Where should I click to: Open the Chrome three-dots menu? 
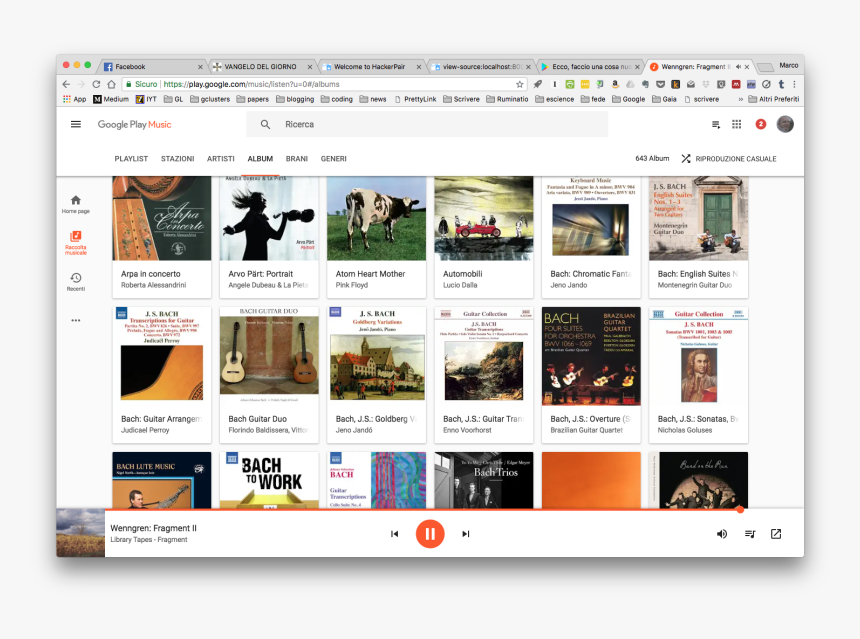click(x=794, y=84)
